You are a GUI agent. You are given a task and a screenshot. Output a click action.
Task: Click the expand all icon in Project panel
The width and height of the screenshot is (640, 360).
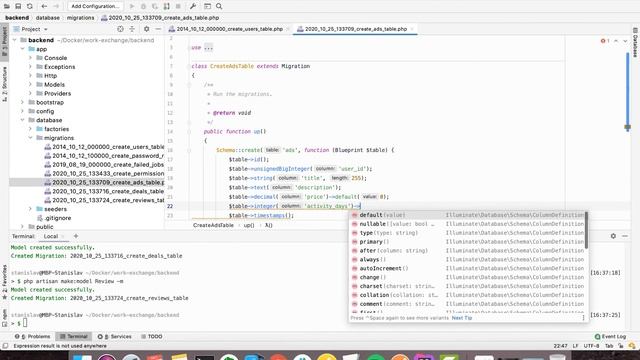pyautogui.click(x=132, y=29)
